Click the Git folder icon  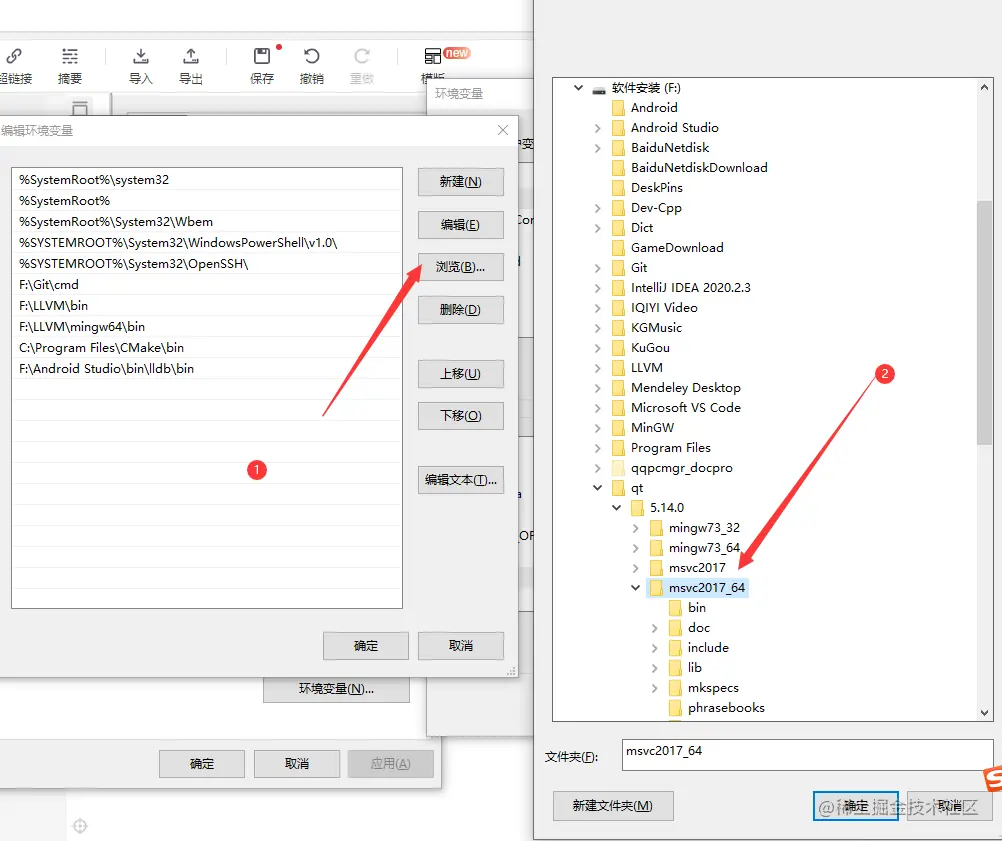point(618,268)
